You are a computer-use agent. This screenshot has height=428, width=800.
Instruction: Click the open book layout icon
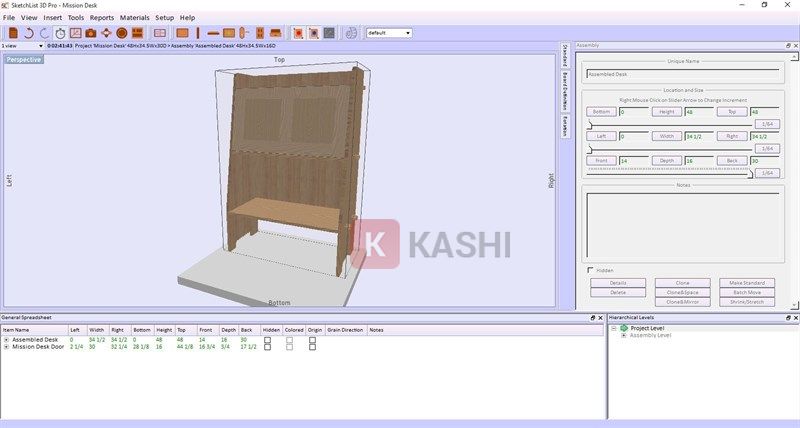(160, 33)
